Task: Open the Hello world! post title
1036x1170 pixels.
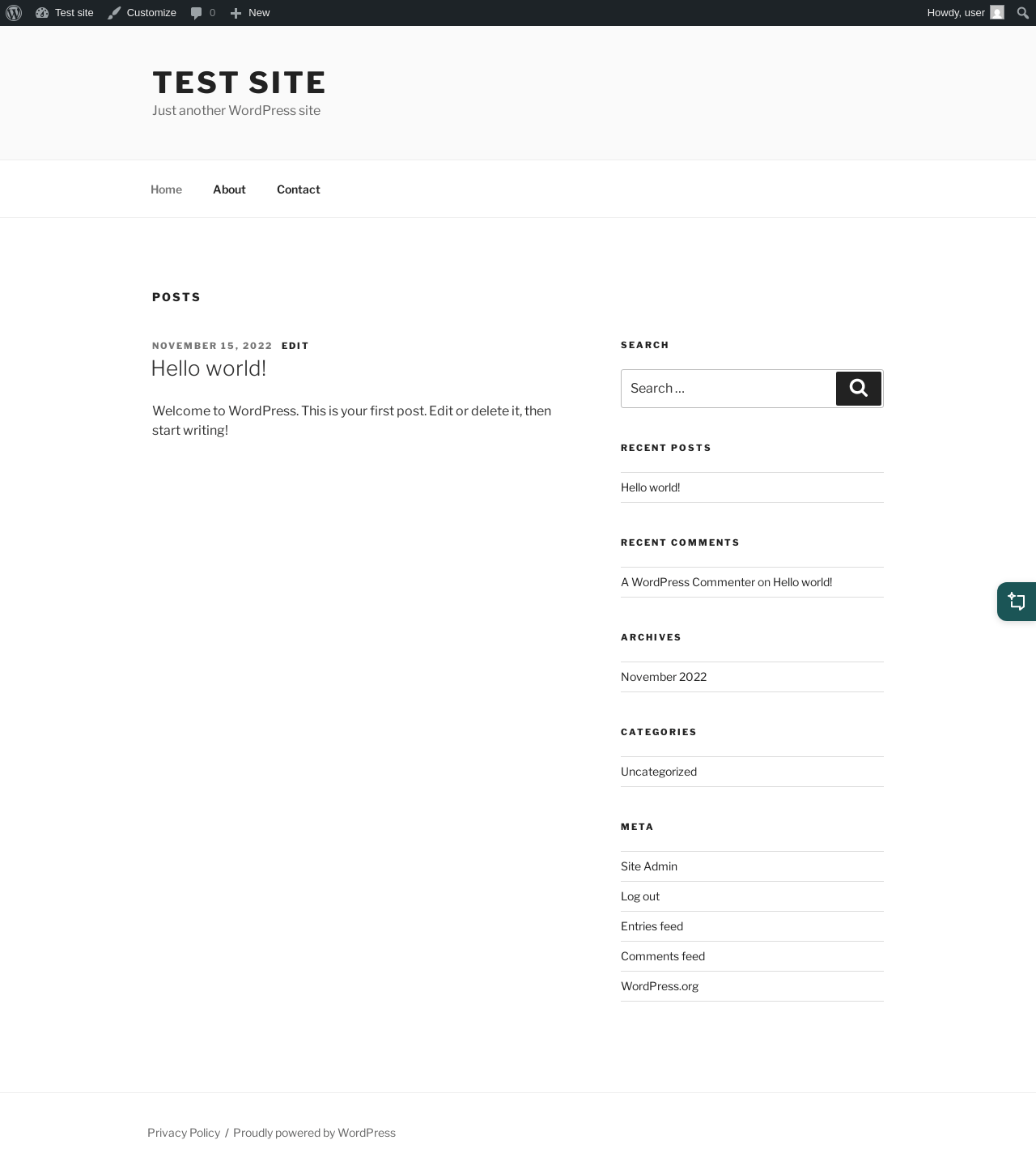Action: [209, 368]
